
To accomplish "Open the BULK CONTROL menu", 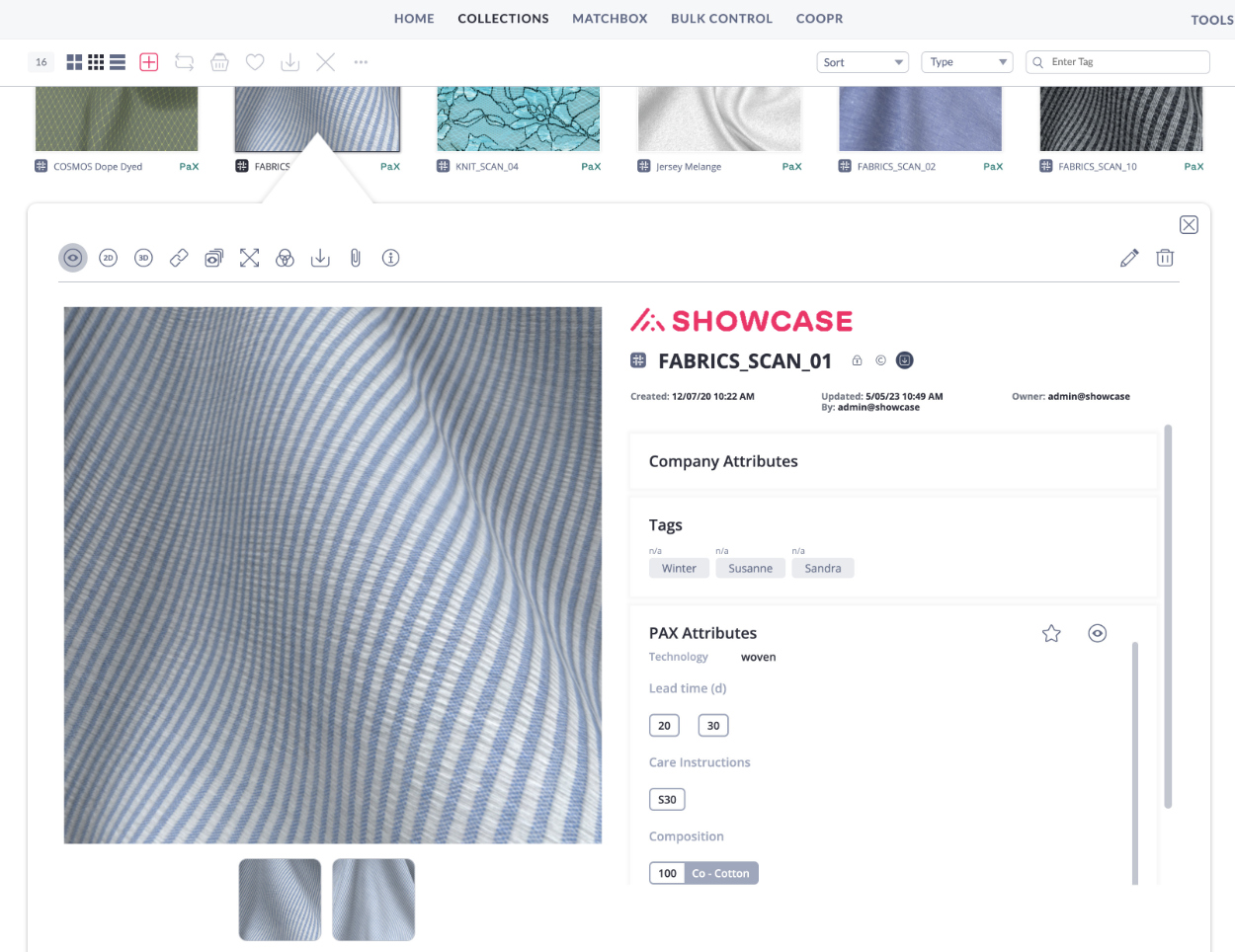I will tap(721, 19).
